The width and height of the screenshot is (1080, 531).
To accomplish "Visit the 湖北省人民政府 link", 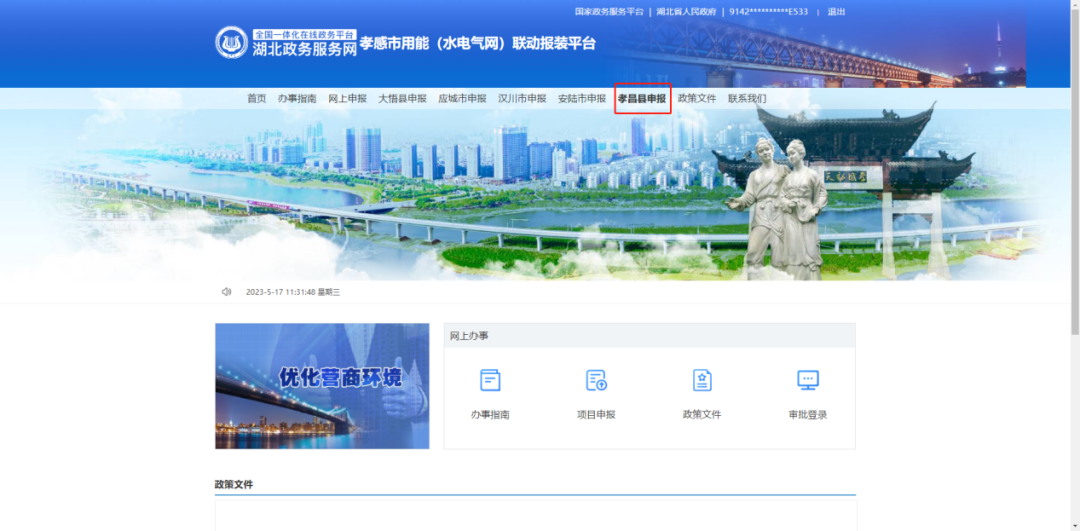I will pyautogui.click(x=686, y=12).
